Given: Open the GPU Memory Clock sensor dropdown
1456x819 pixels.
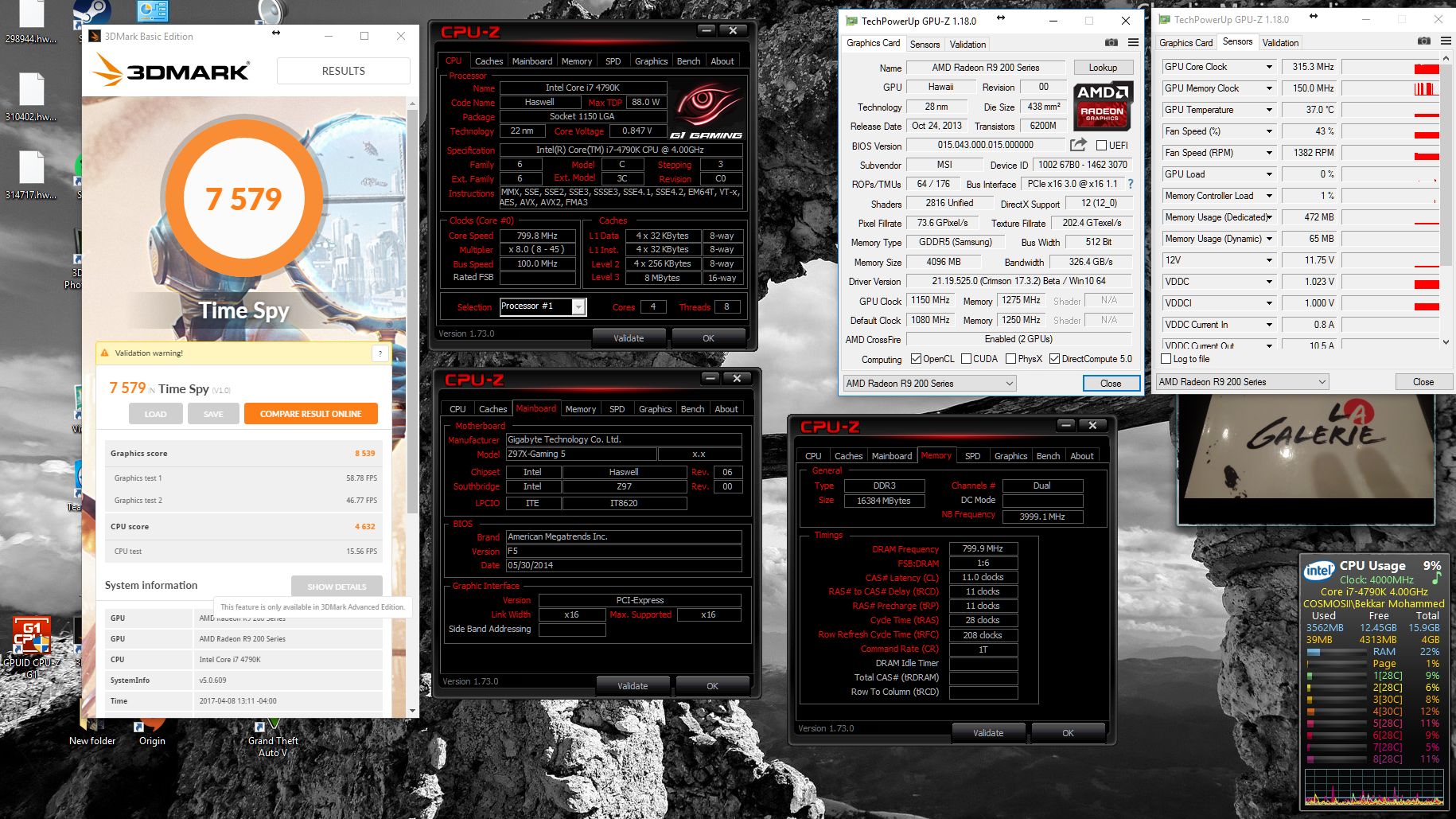Looking at the screenshot, I should pos(1269,88).
